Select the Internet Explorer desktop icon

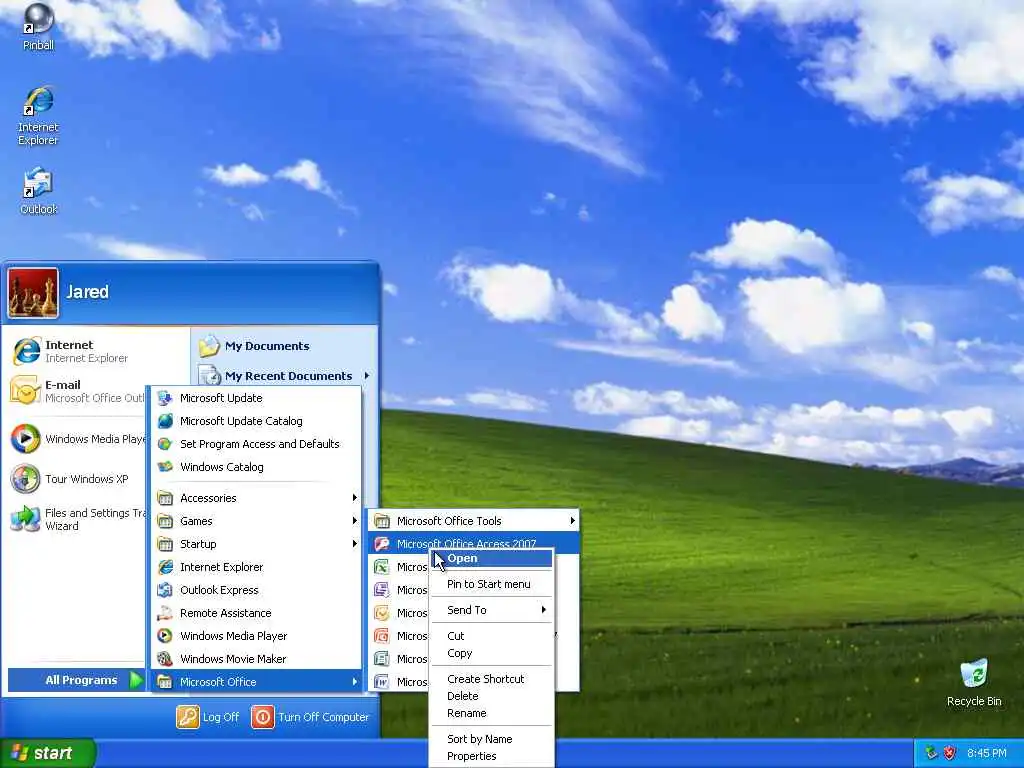[38, 116]
